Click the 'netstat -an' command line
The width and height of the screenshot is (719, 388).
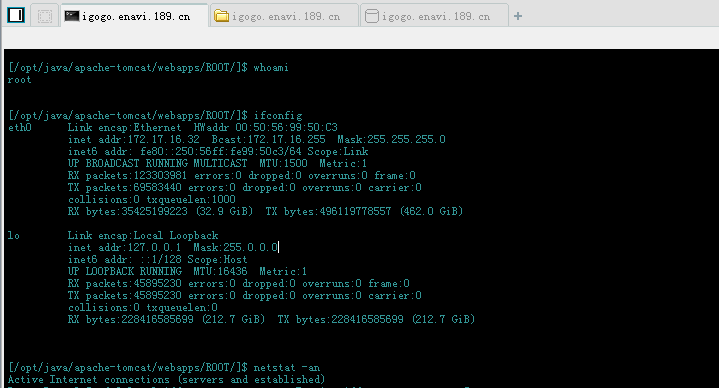point(164,368)
